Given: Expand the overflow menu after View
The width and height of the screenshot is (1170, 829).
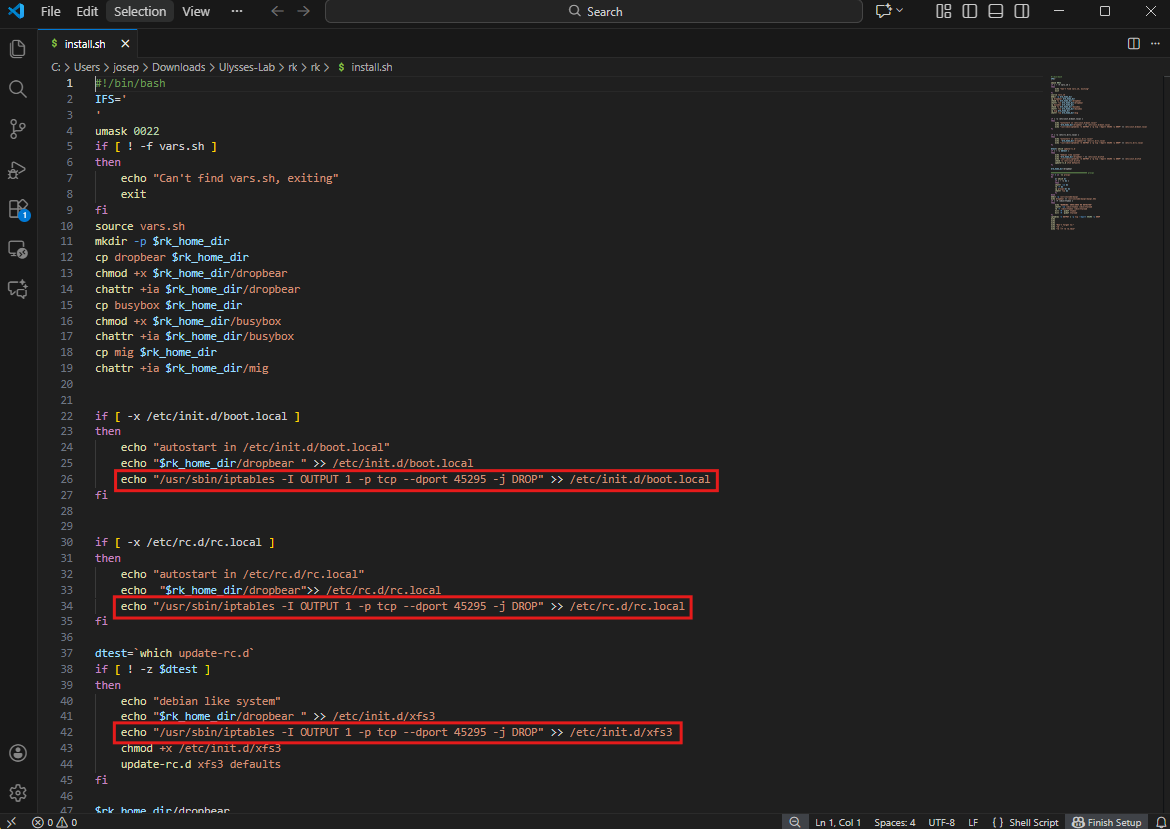Looking at the screenshot, I should 236,11.
